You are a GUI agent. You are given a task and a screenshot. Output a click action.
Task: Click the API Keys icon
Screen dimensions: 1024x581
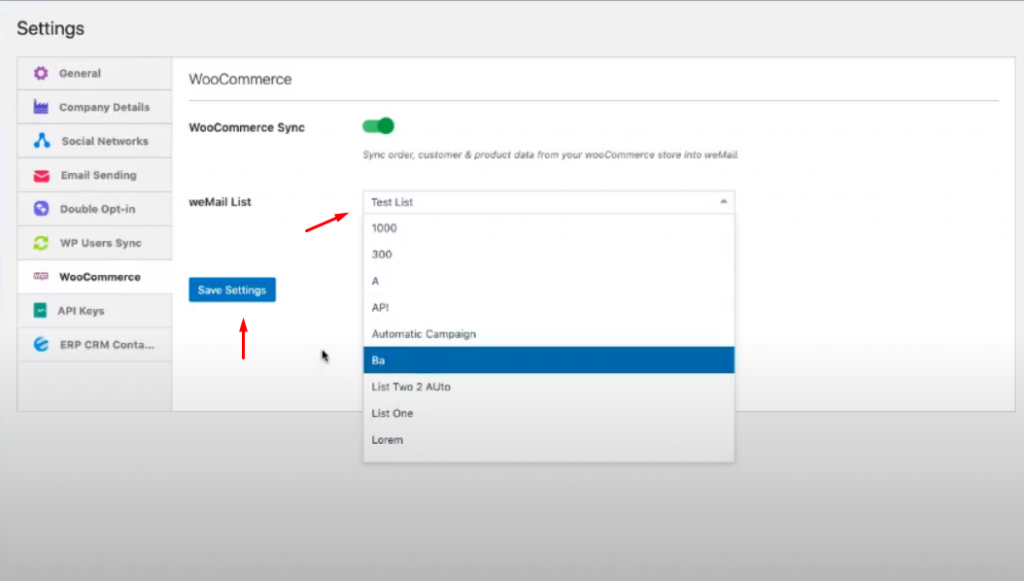tap(40, 311)
